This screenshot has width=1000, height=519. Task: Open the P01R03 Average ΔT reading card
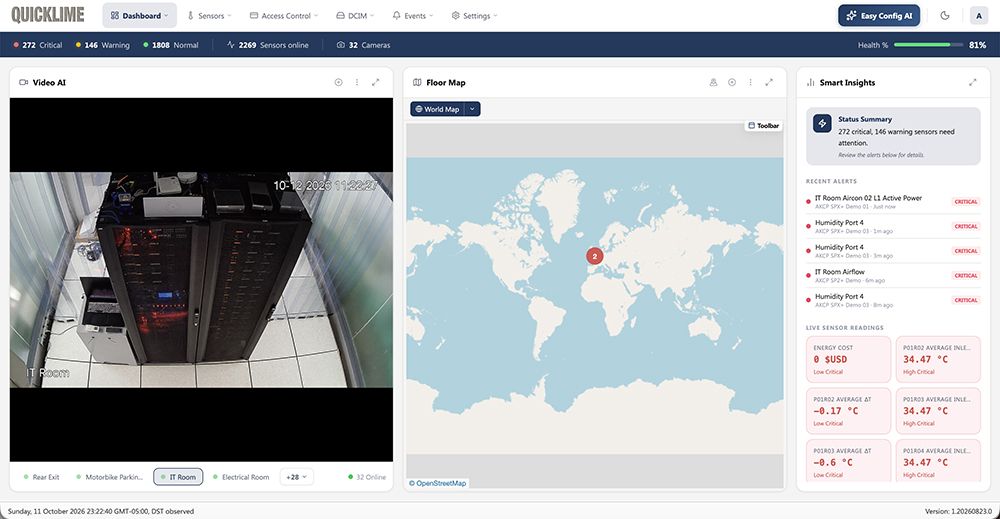(x=848, y=460)
